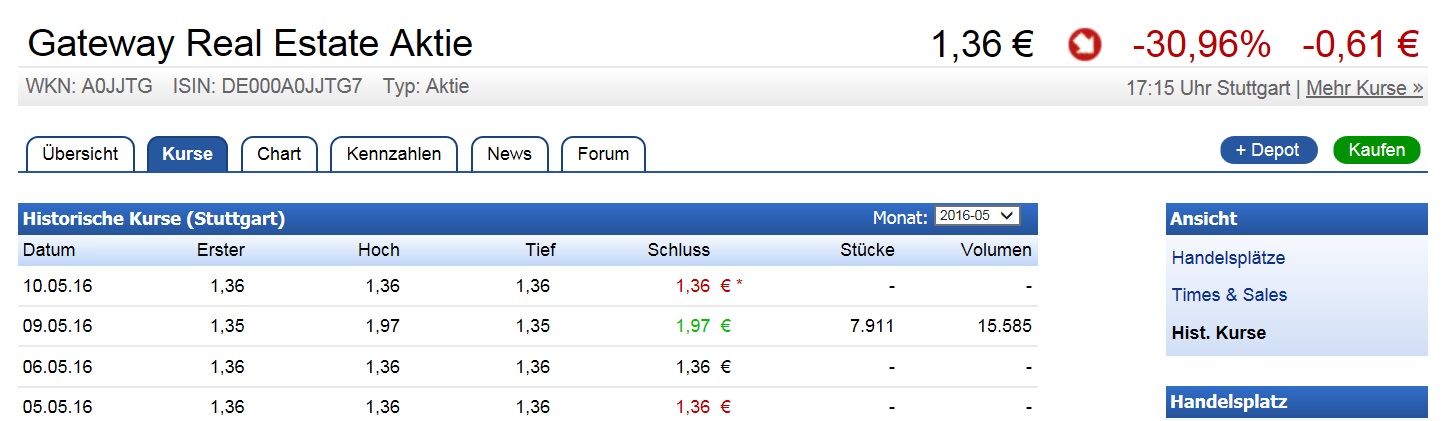The image size is (1456, 421).
Task: Click the Datum column header
Action: pyautogui.click(x=49, y=250)
